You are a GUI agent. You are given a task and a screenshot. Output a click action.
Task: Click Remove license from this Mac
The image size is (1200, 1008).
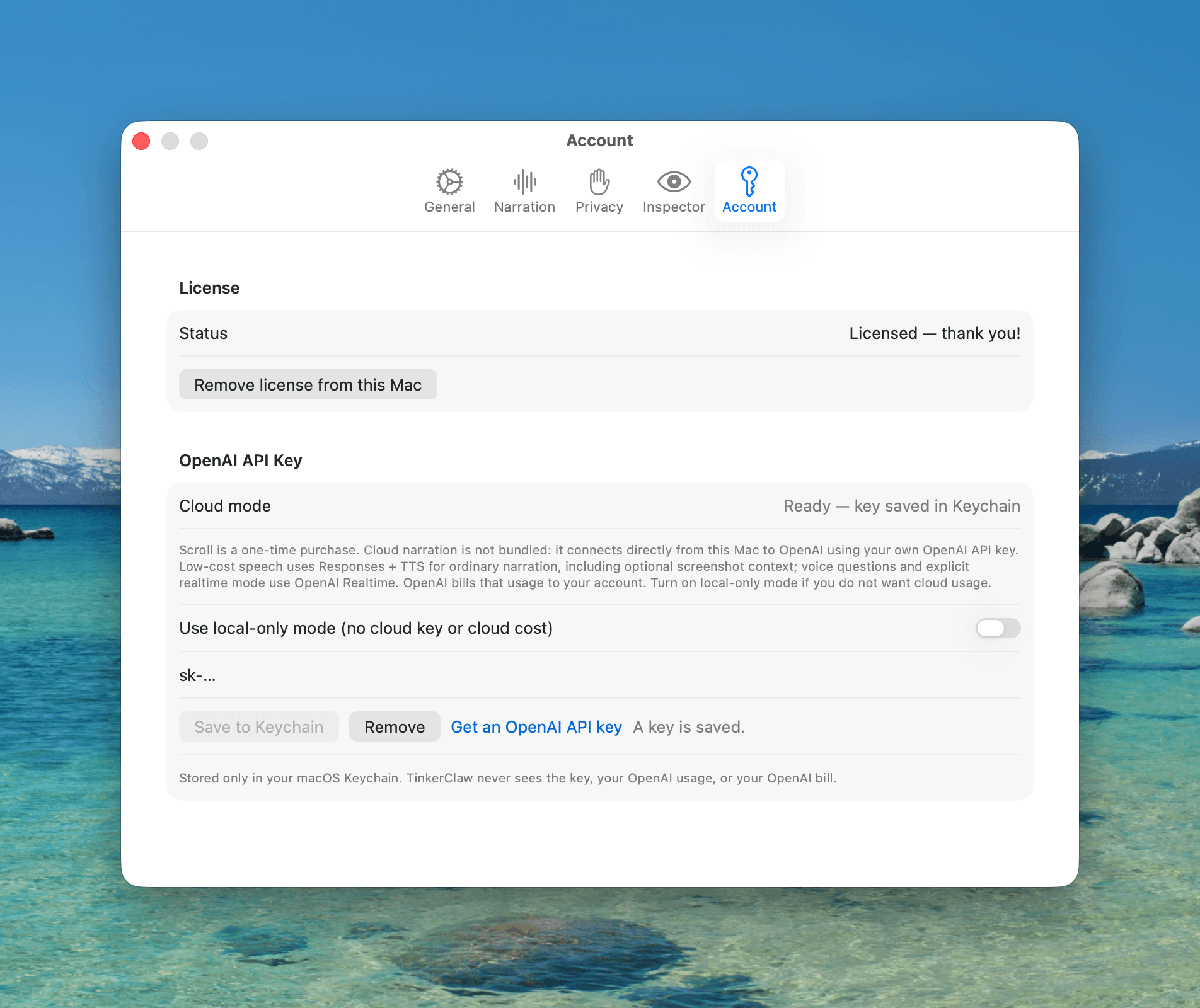pos(308,384)
